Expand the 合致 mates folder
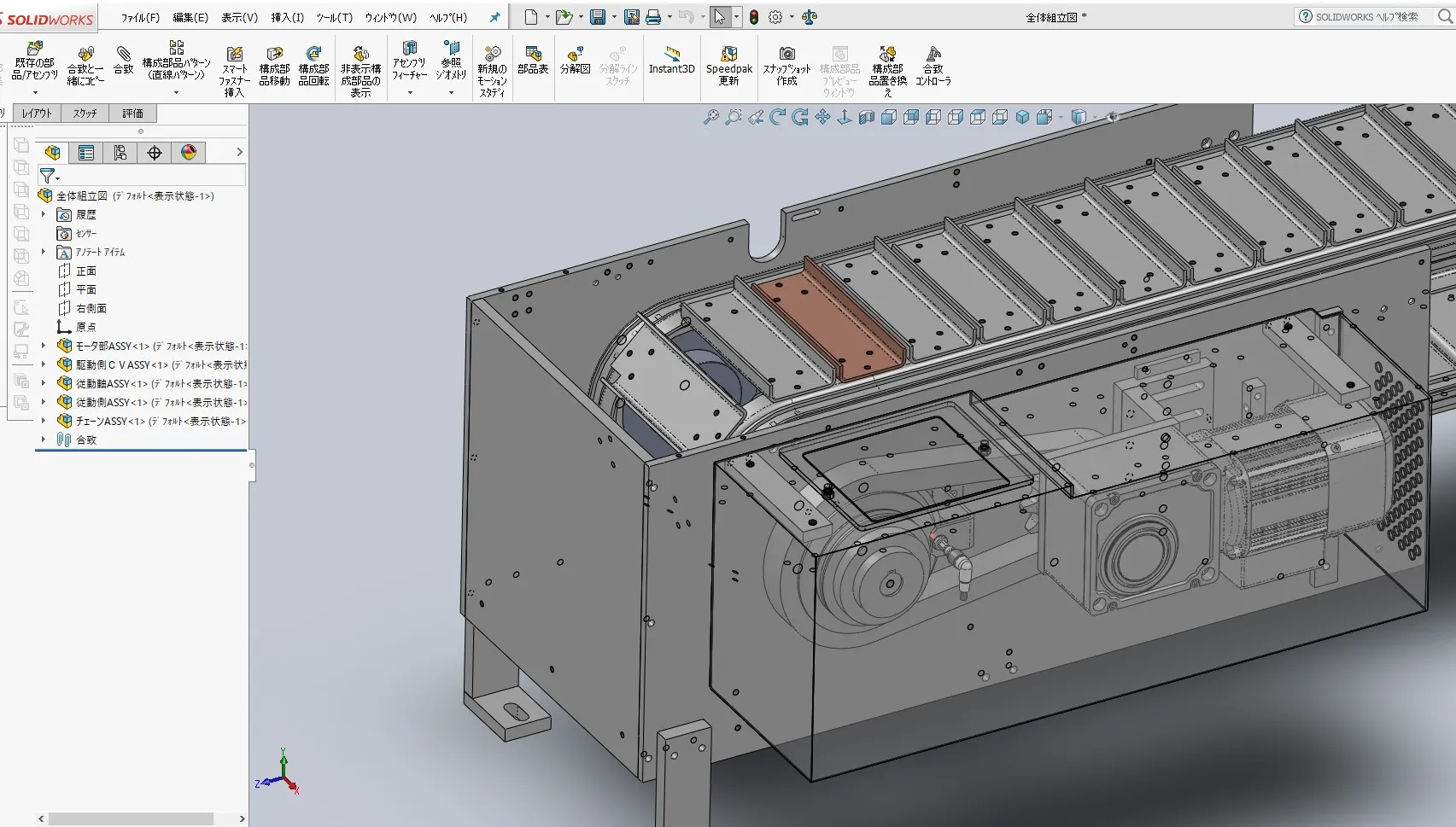Image resolution: width=1456 pixels, height=827 pixels. (x=44, y=440)
